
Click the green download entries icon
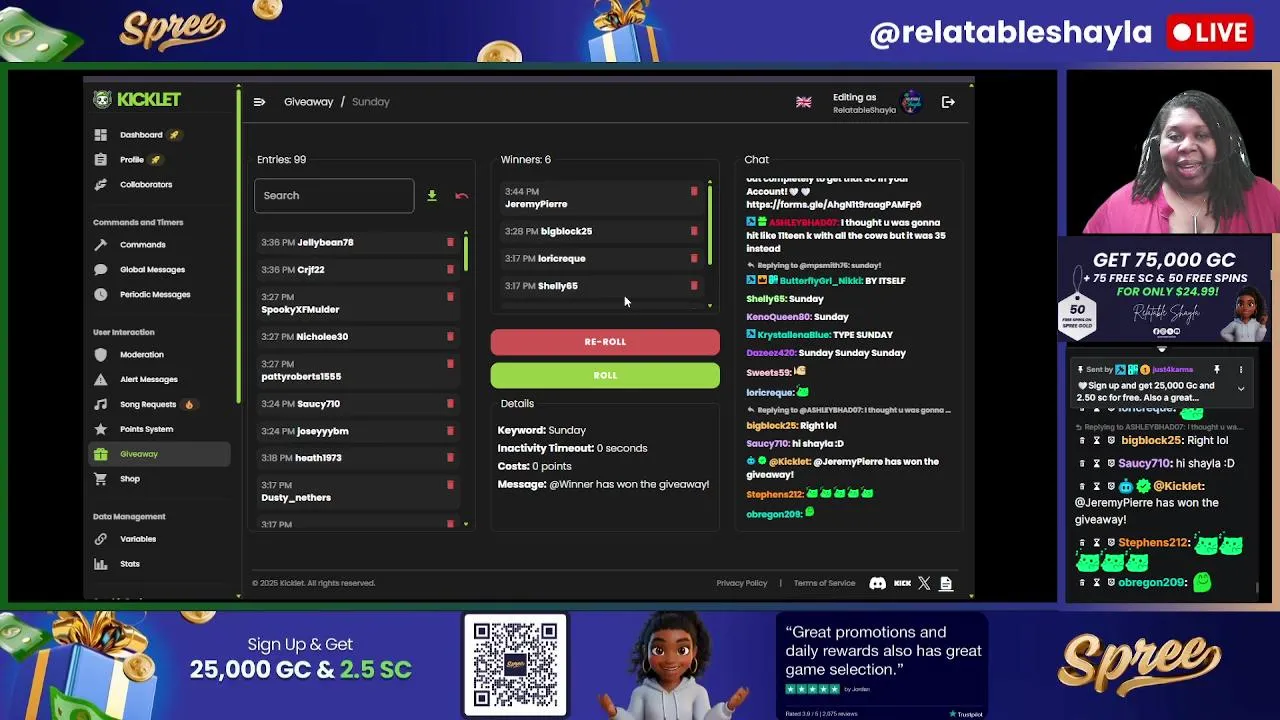[x=432, y=196]
